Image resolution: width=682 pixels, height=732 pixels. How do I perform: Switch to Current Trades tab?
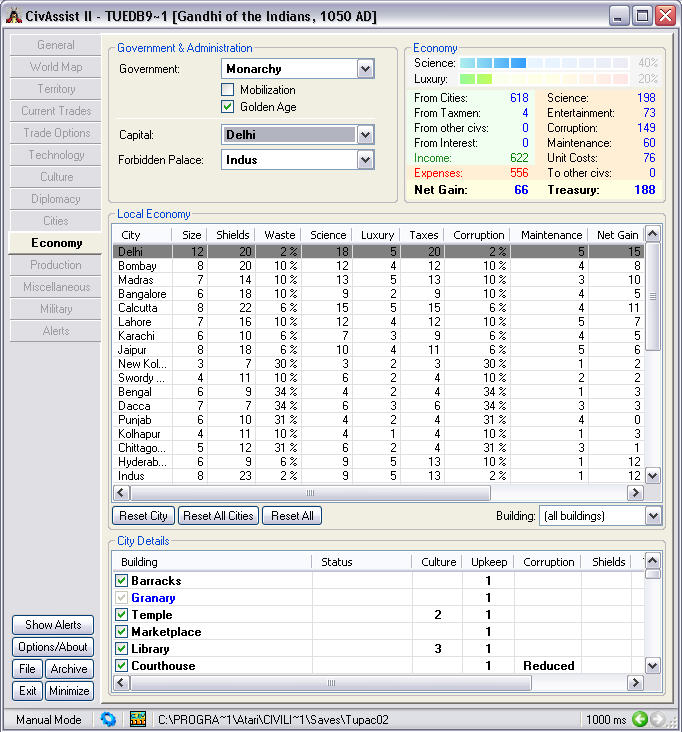click(x=56, y=111)
